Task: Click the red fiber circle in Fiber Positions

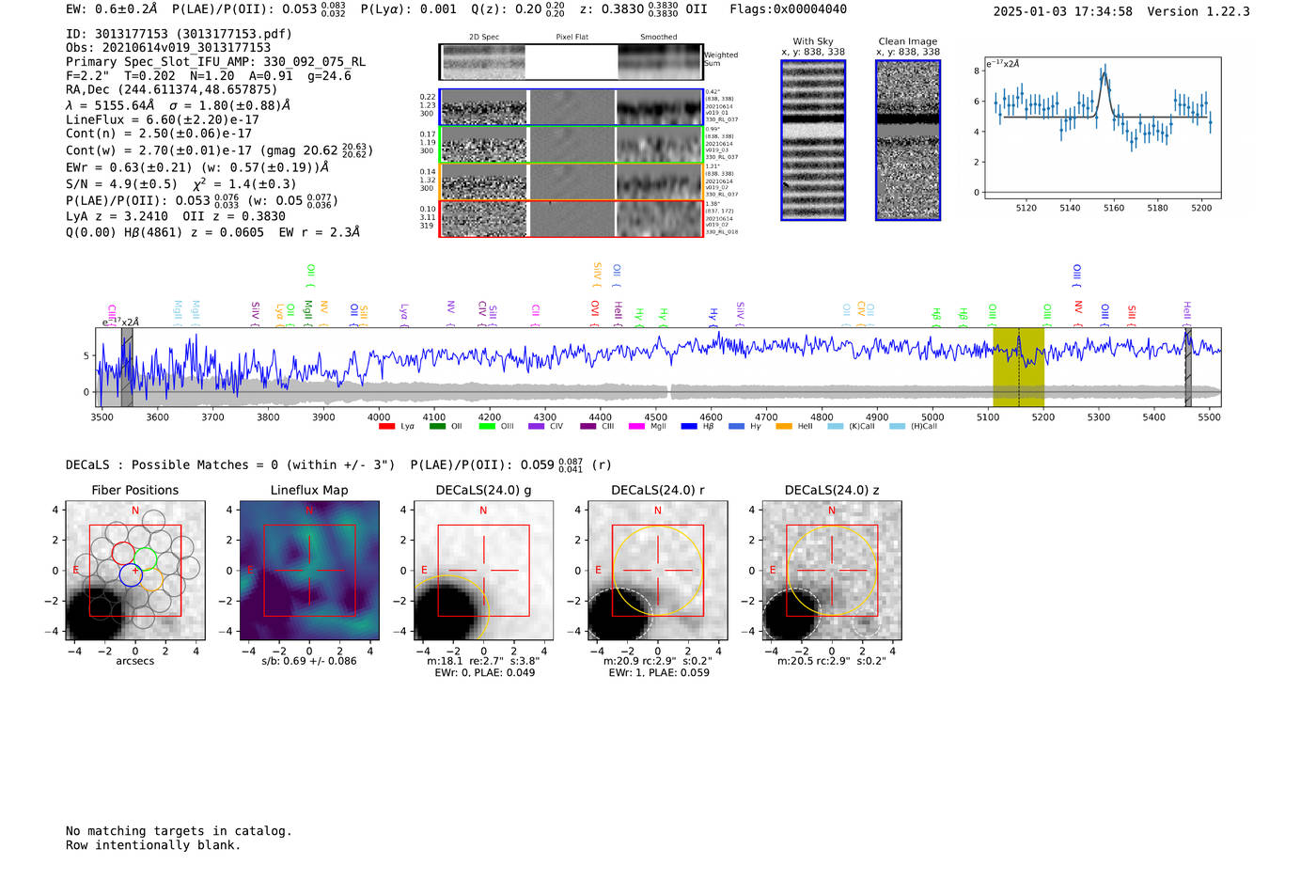Action: pos(123,554)
